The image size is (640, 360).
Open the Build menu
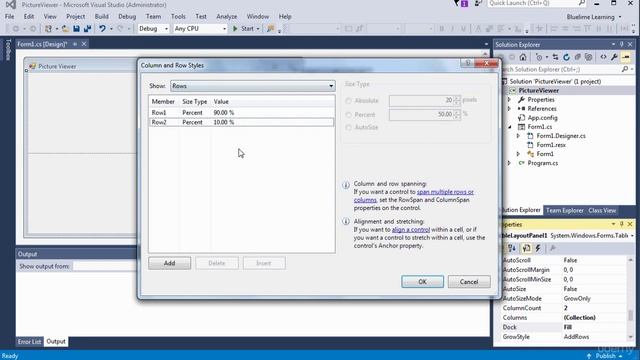102,16
